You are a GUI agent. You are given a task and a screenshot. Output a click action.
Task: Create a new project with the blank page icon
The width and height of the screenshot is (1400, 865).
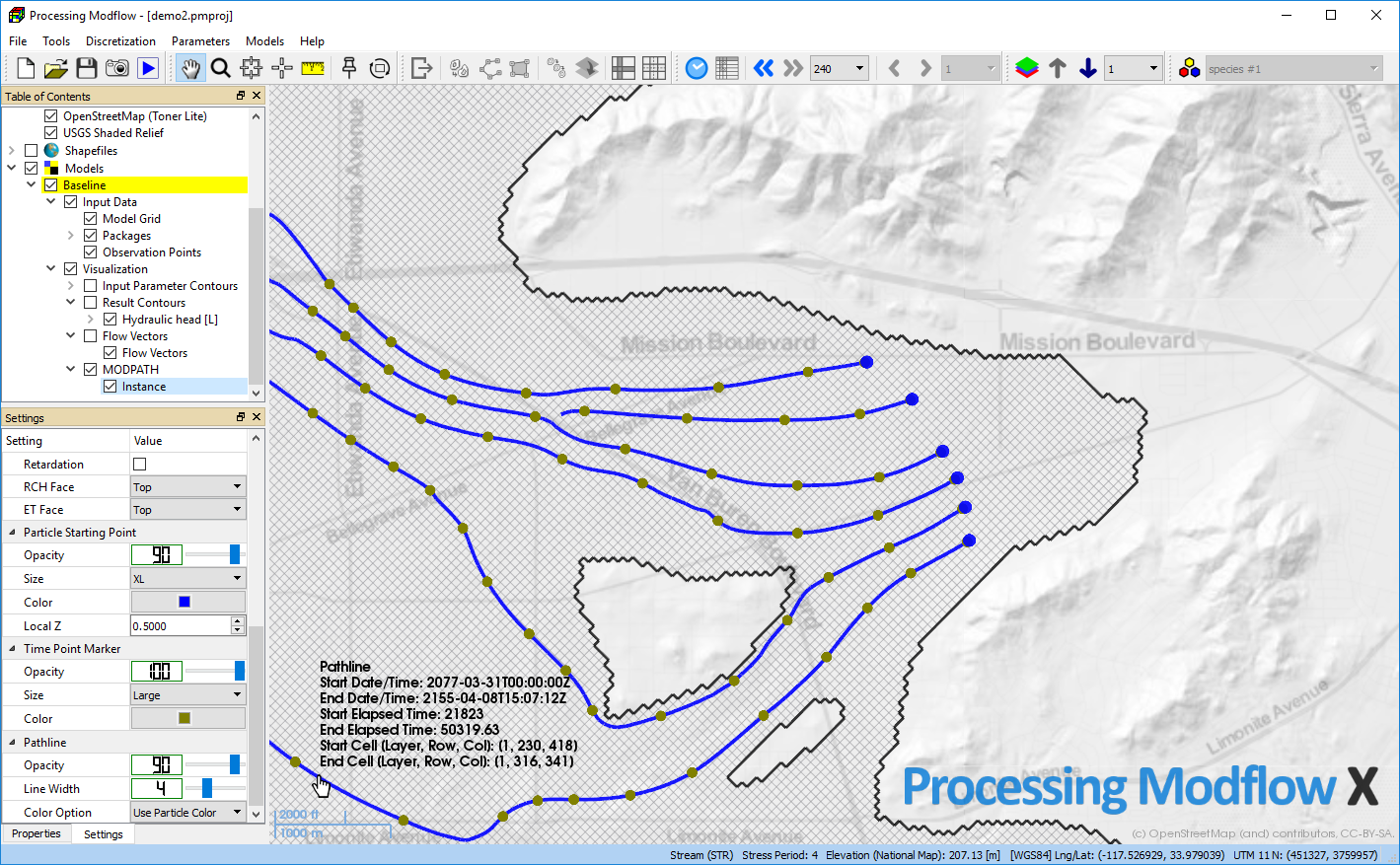26,68
